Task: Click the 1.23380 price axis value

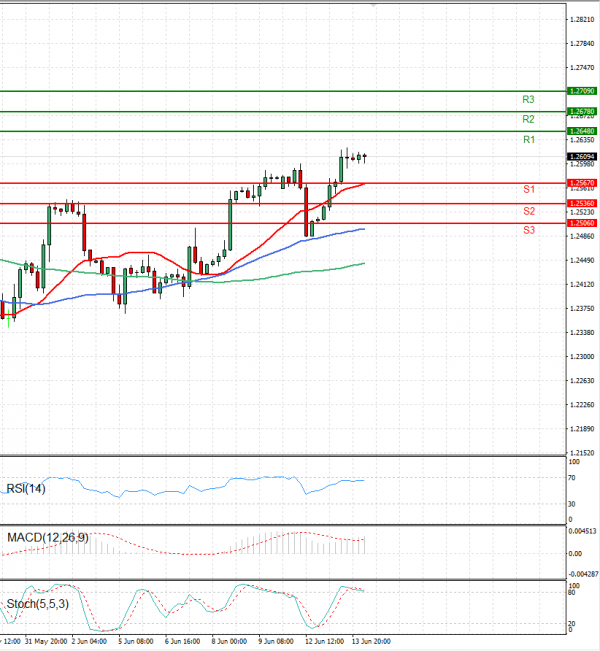Action: point(582,333)
